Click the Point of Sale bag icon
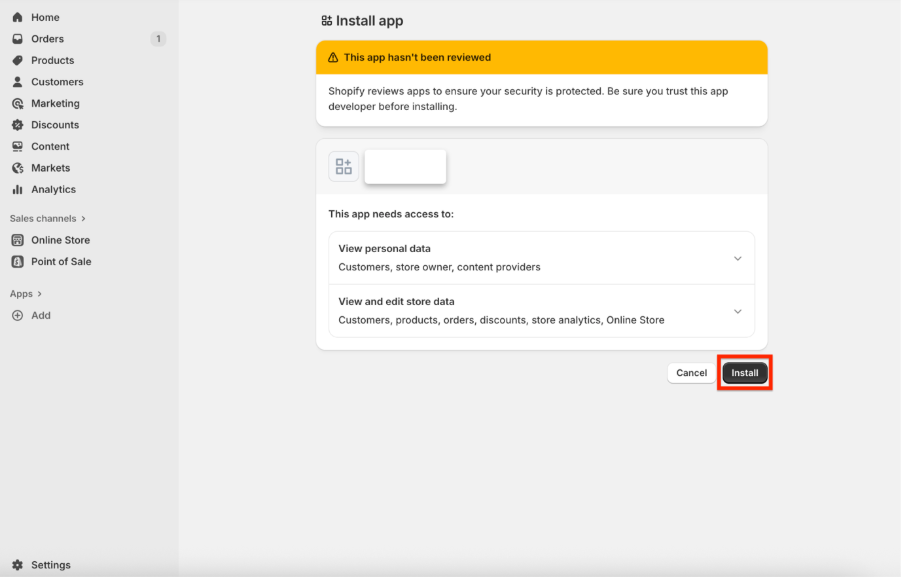 point(18,261)
